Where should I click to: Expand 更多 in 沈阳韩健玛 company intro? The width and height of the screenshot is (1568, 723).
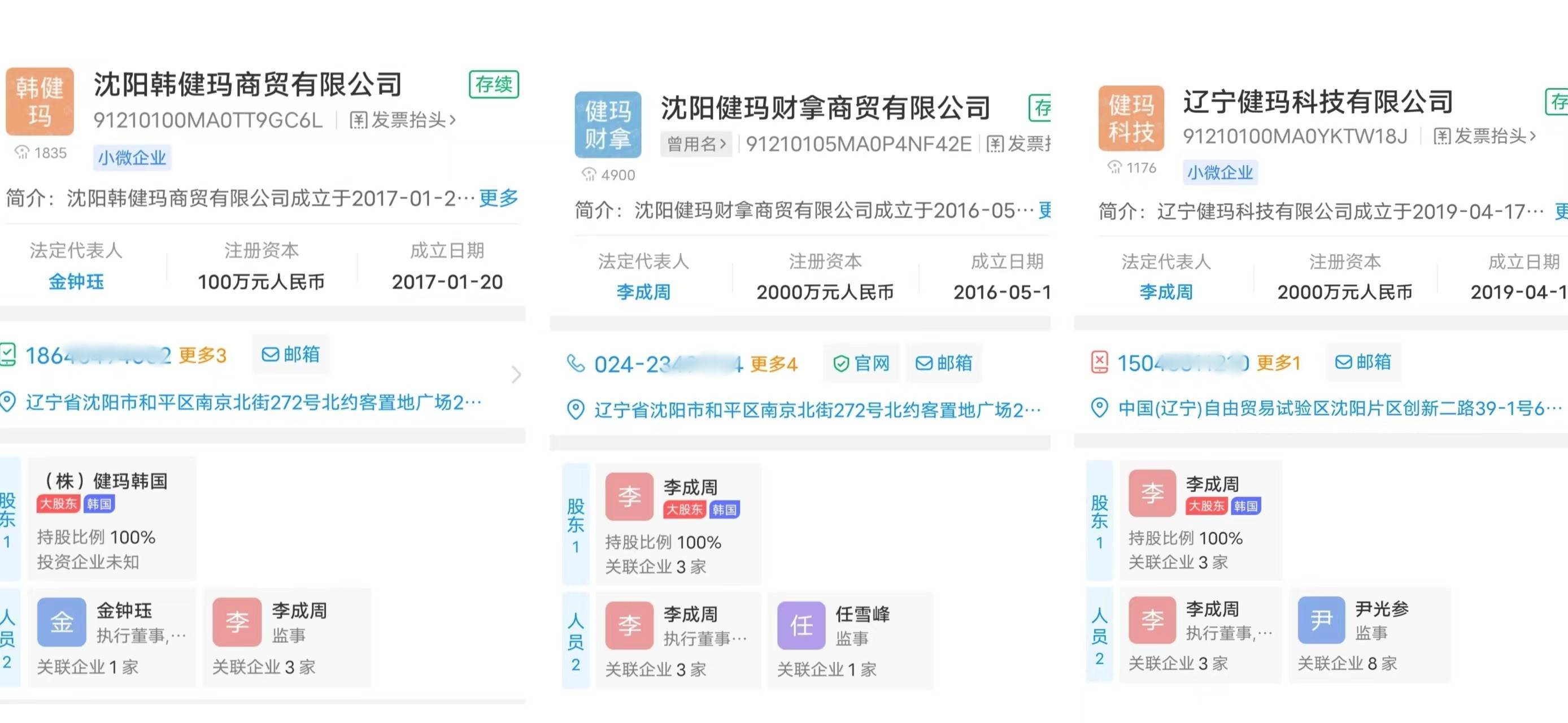click(x=498, y=198)
